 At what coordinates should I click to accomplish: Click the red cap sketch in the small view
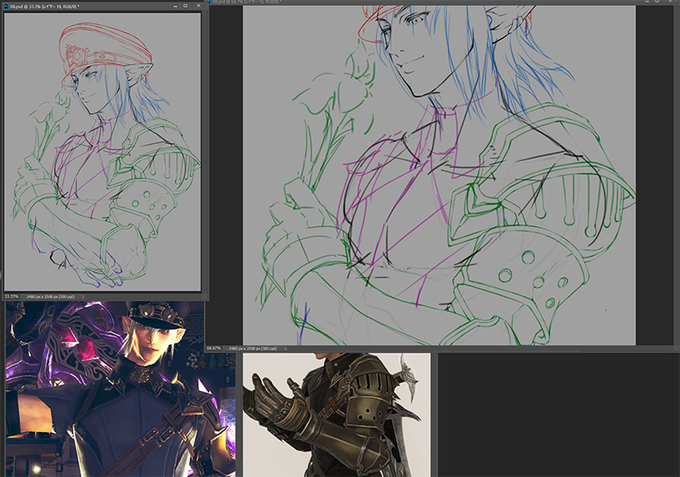coord(105,51)
